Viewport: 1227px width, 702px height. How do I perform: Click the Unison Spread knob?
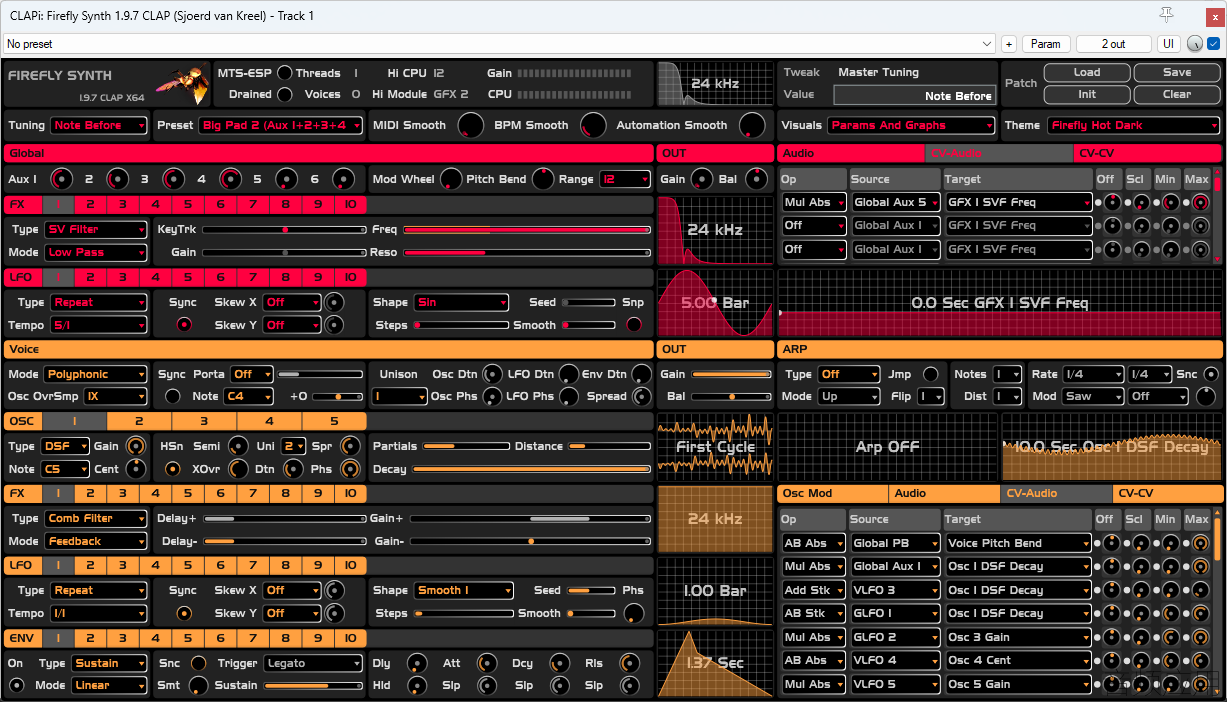click(x=640, y=396)
